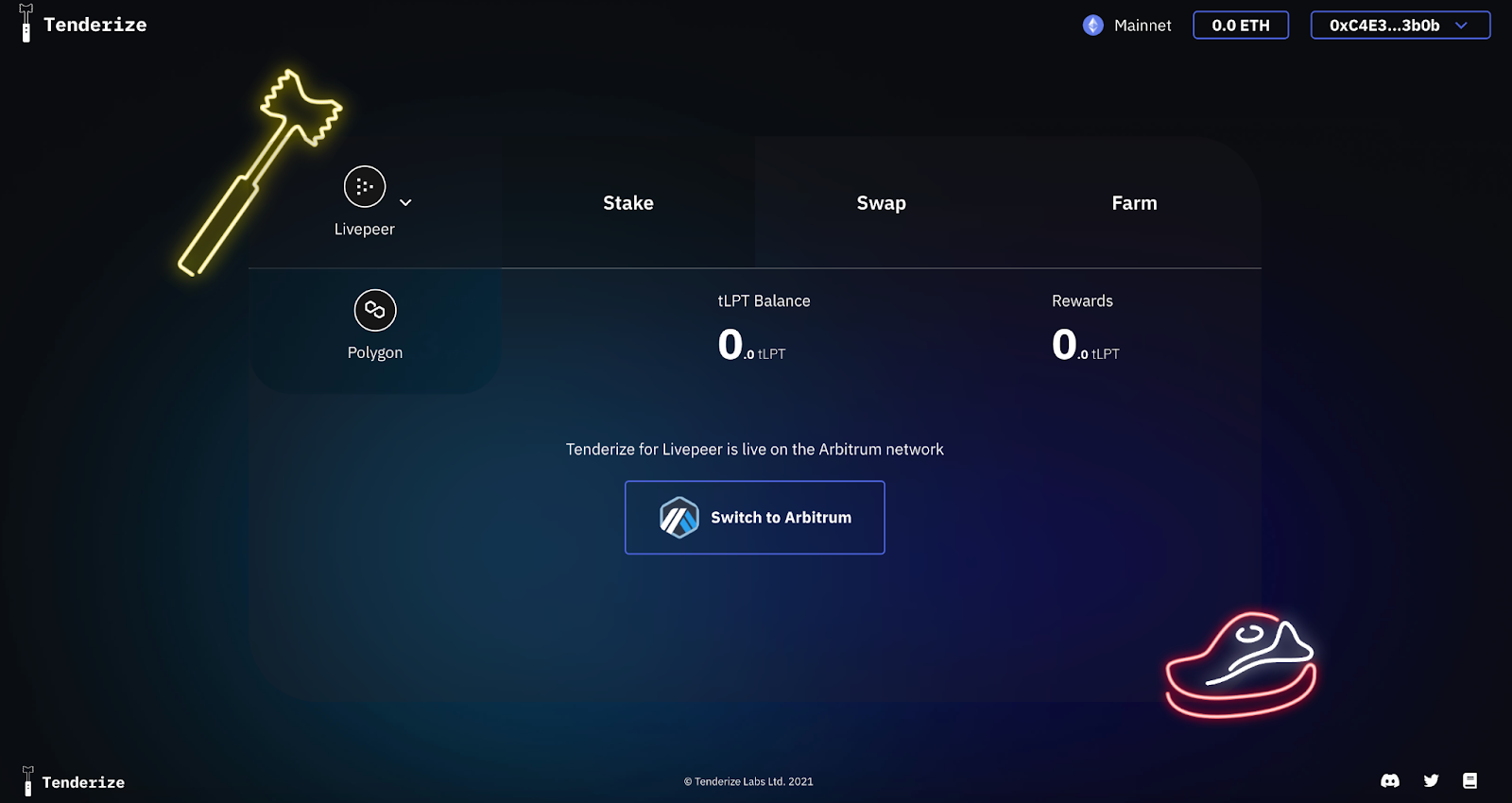Open the wallet address 0xC4E3...3b0b dropdown
This screenshot has width=1512, height=803.
pyautogui.click(x=1400, y=26)
